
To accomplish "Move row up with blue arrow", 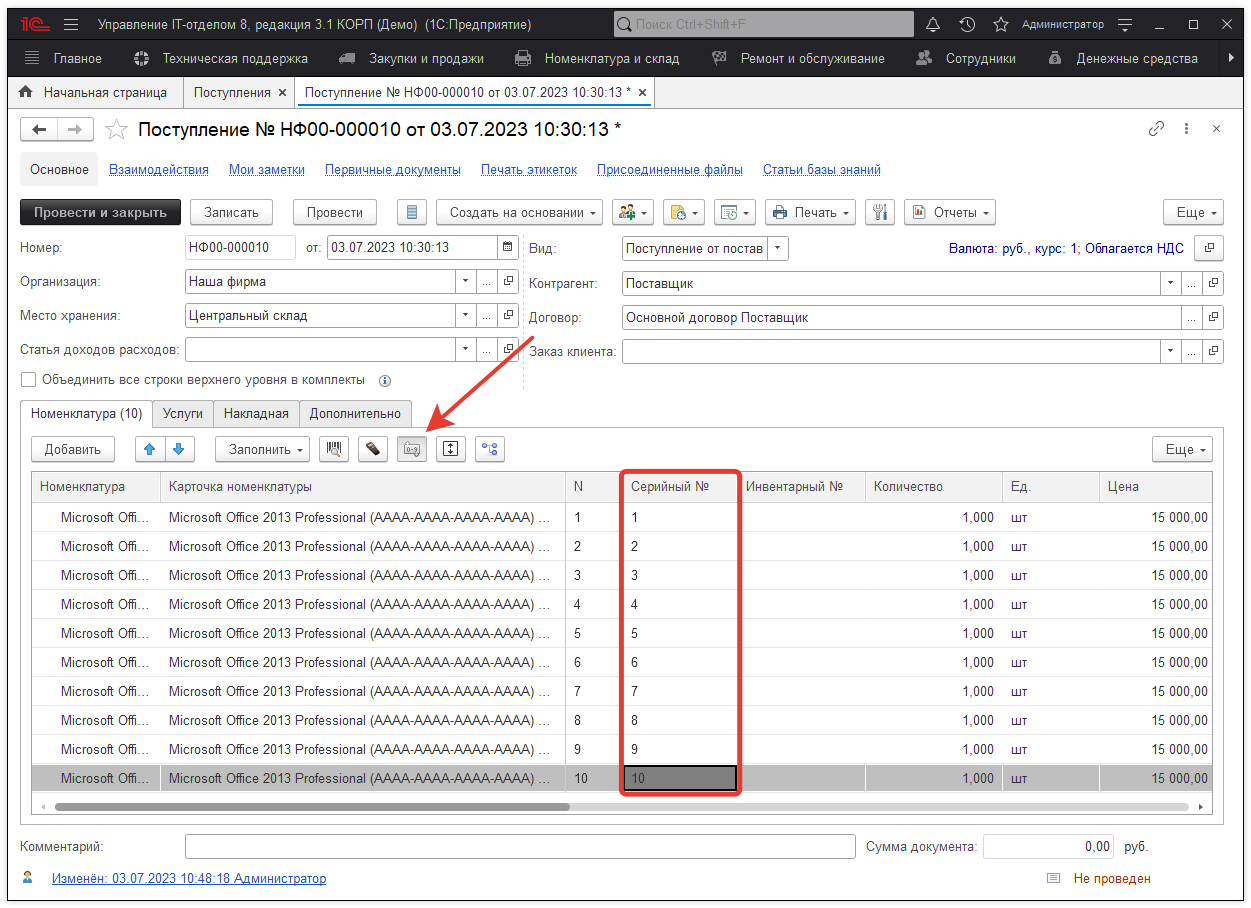I will [151, 450].
